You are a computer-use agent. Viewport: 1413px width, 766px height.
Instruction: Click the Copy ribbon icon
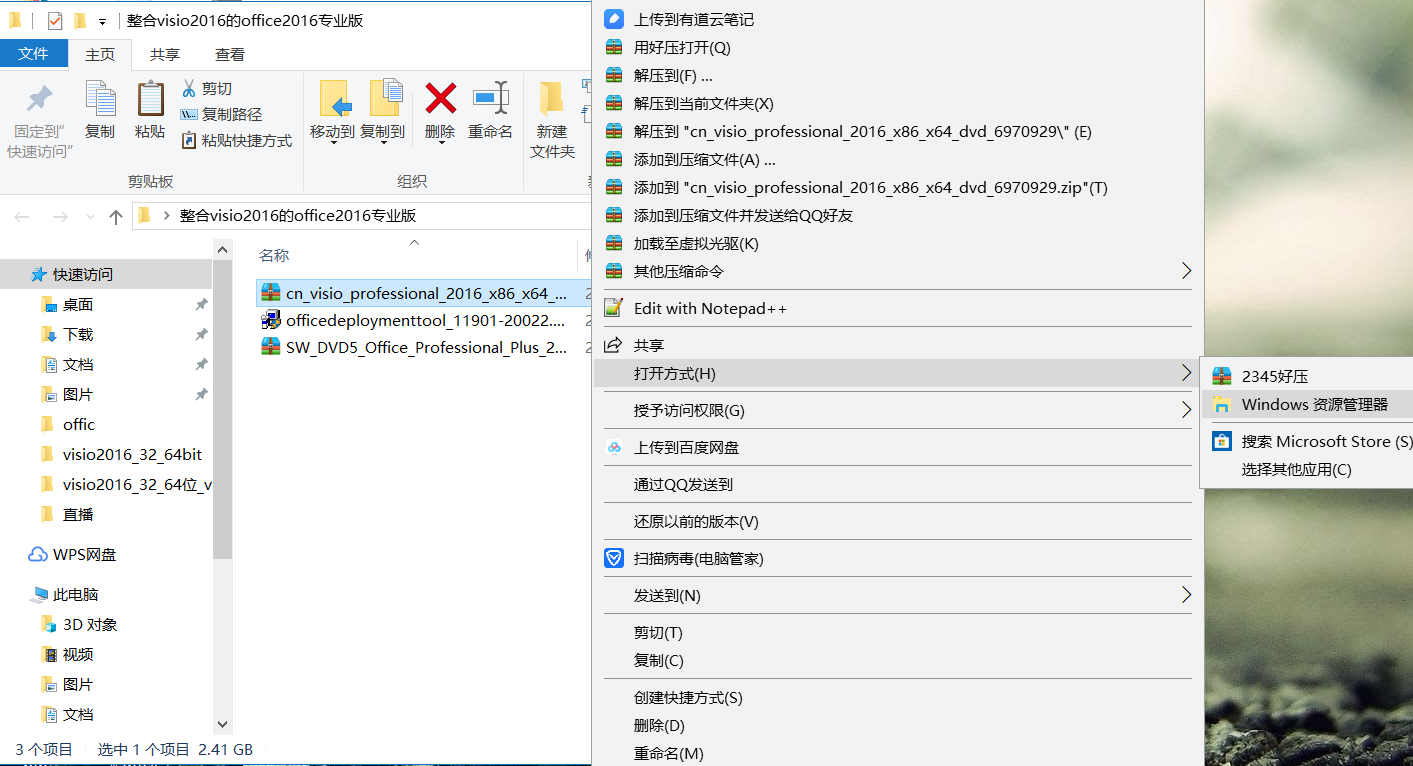point(100,99)
